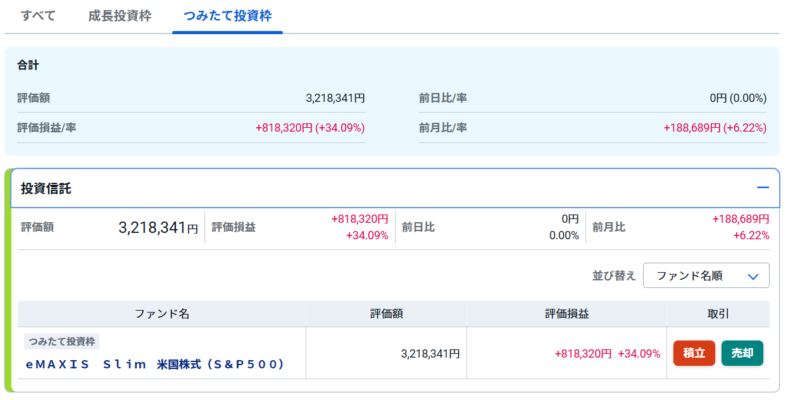
Task: Click the 前月比/率 value +188,689円 (+6.22%) in 合計
Action: tap(714, 128)
